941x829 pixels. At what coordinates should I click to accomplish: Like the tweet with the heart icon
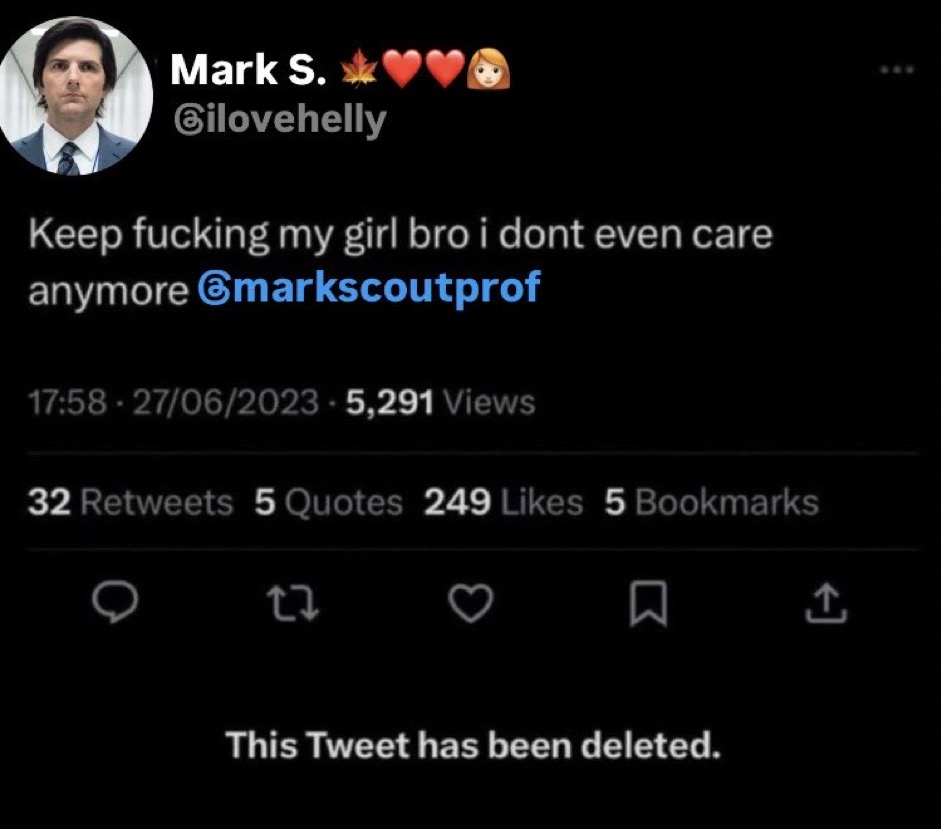[469, 604]
